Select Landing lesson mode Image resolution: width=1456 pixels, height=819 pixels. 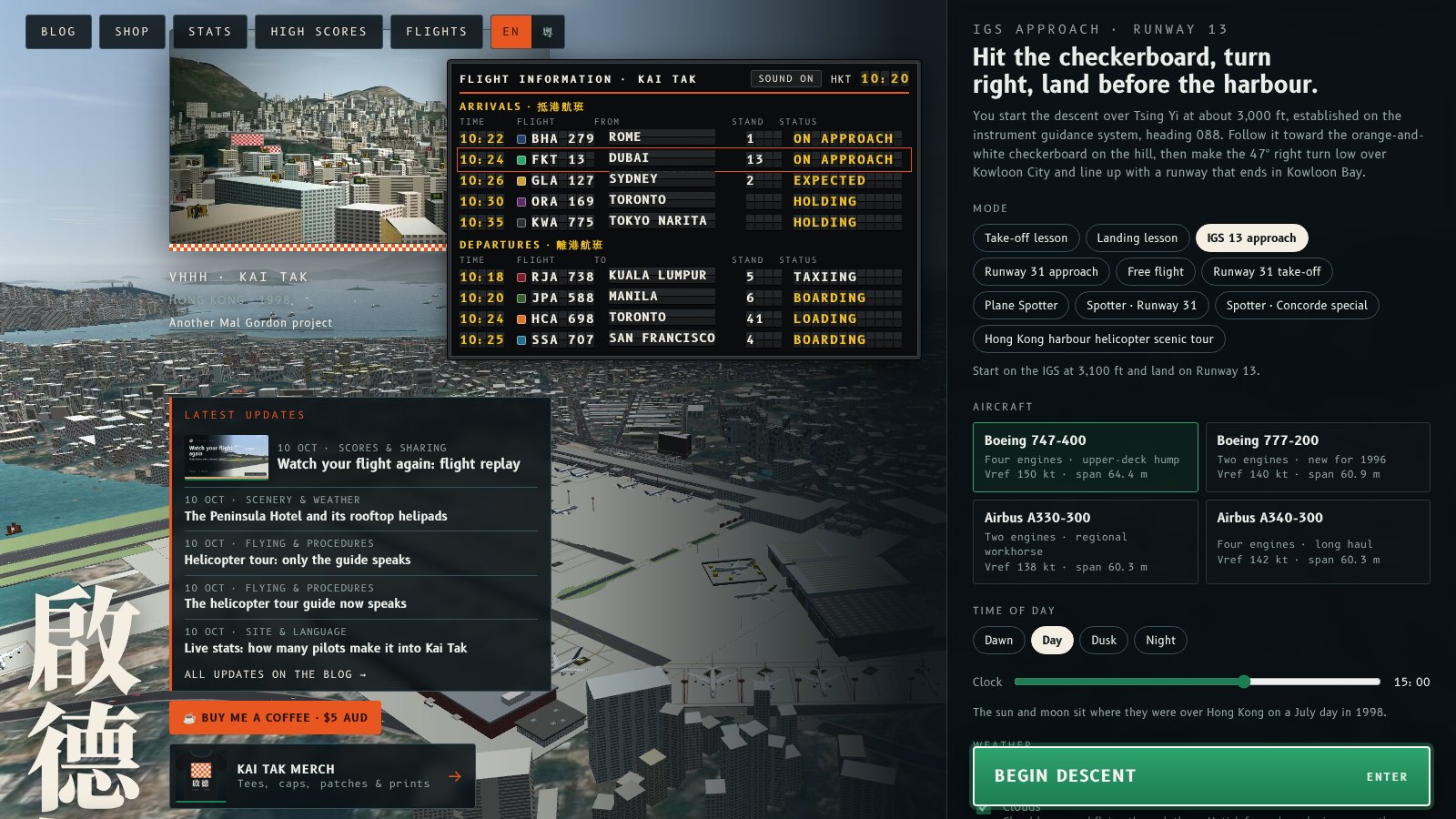[1137, 238]
